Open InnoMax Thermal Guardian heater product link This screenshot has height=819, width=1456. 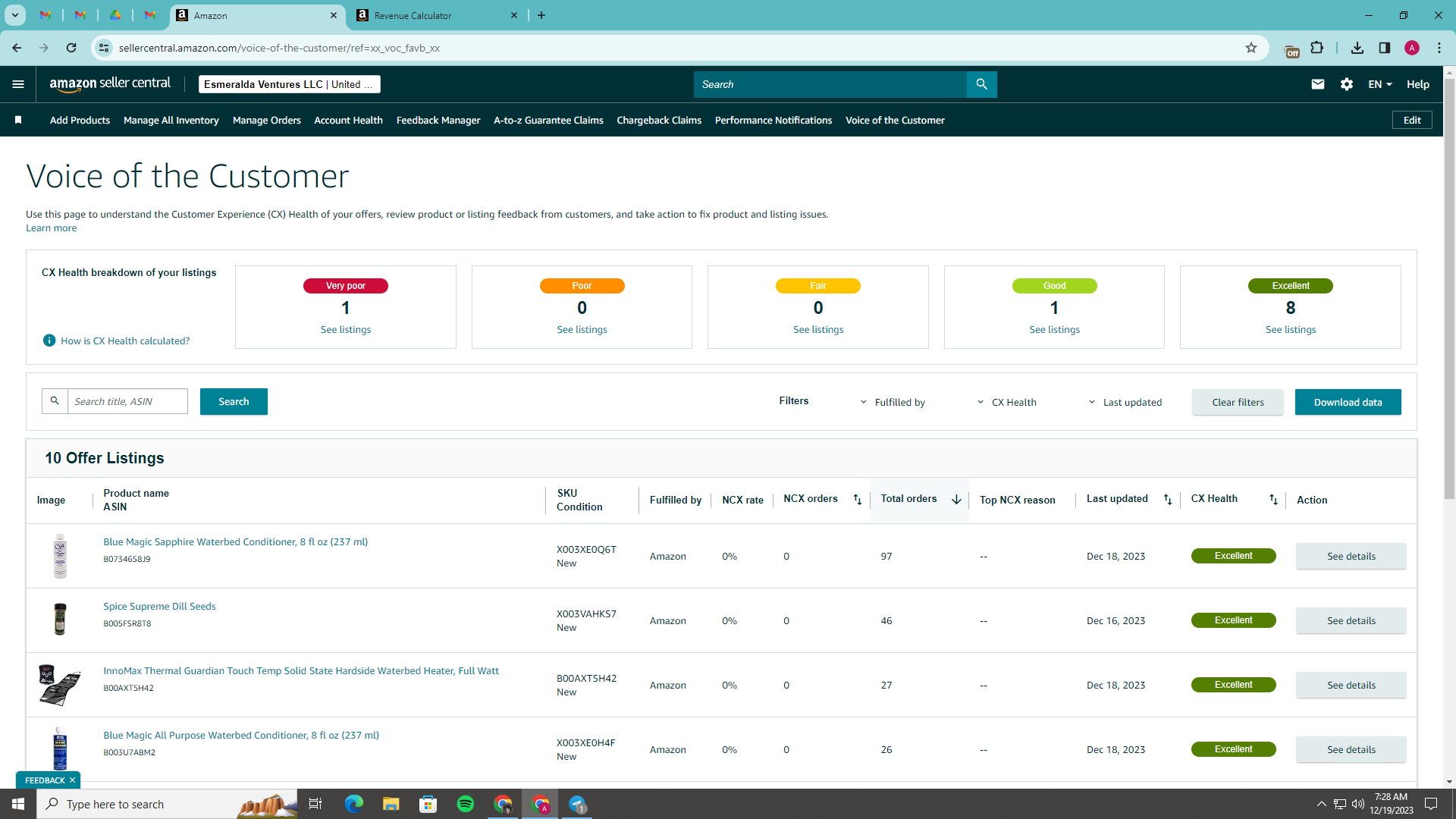[x=301, y=670]
